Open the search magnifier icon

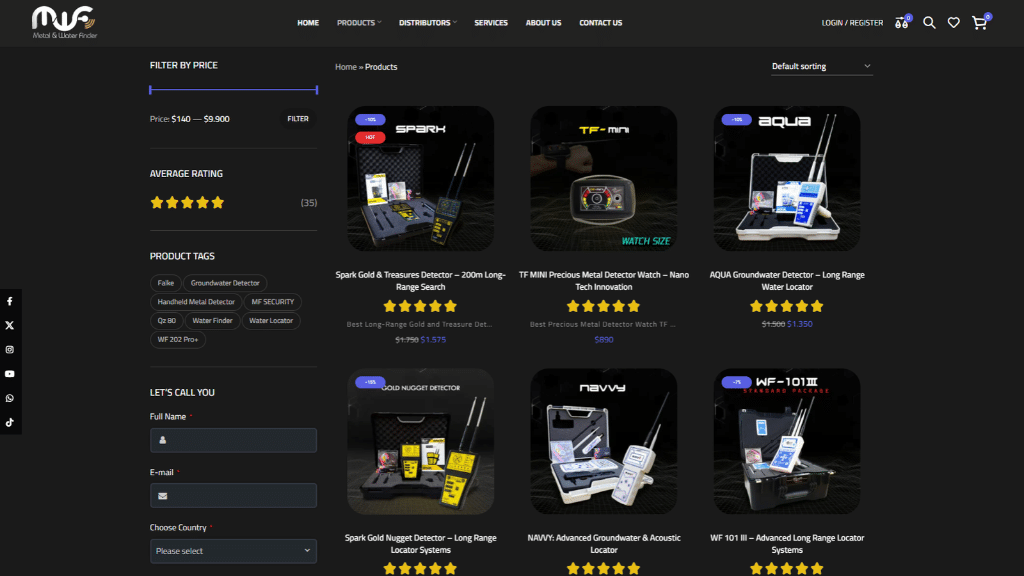point(929,23)
